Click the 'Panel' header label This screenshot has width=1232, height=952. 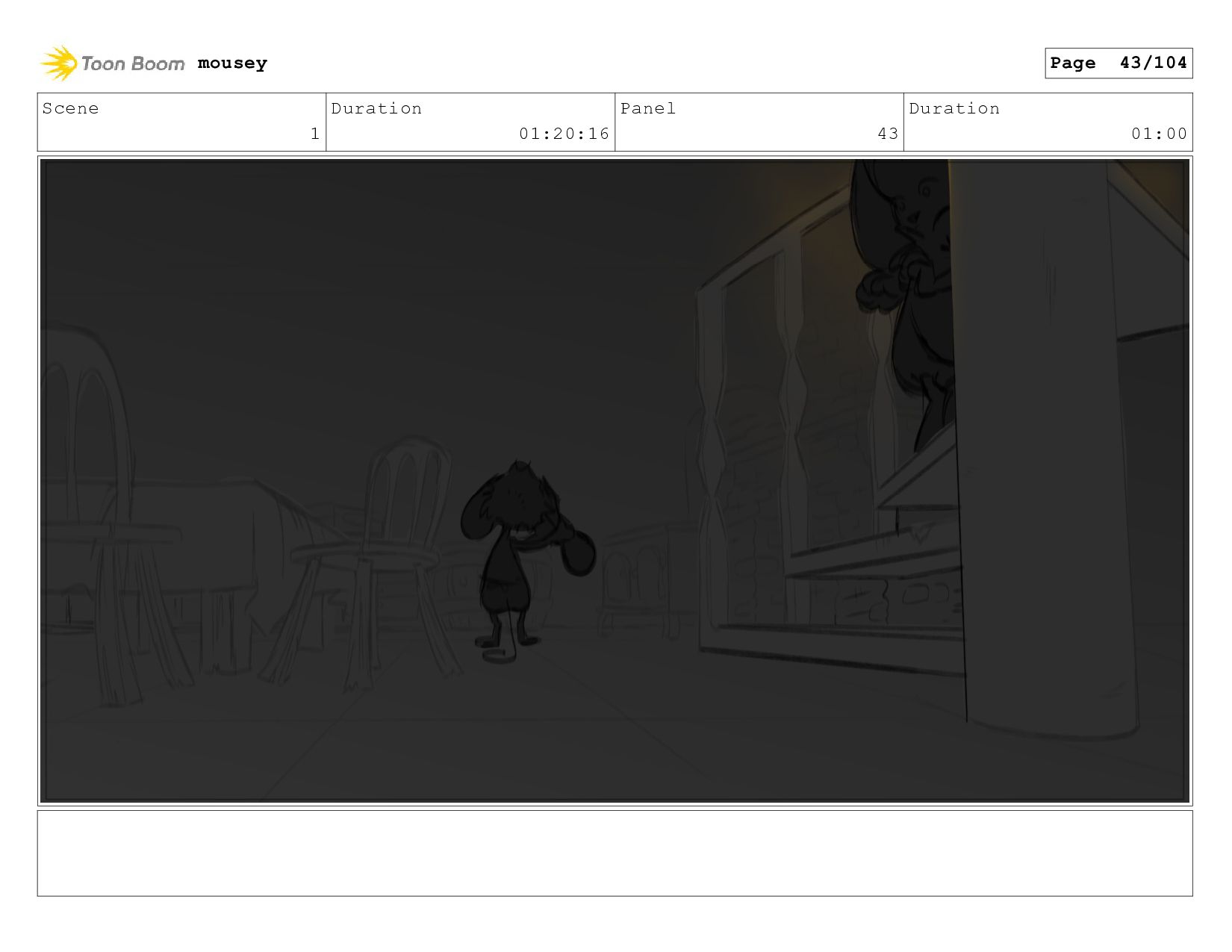click(648, 108)
